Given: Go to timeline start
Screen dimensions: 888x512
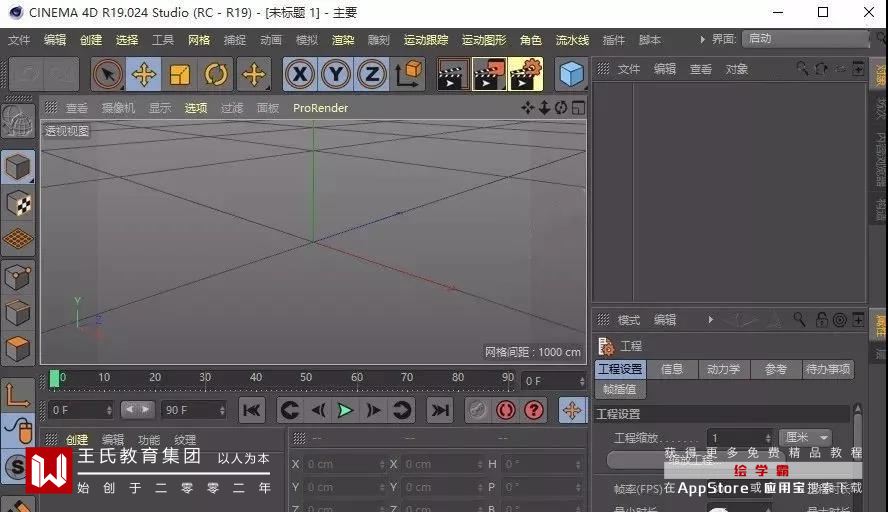Looking at the screenshot, I should tap(251, 410).
